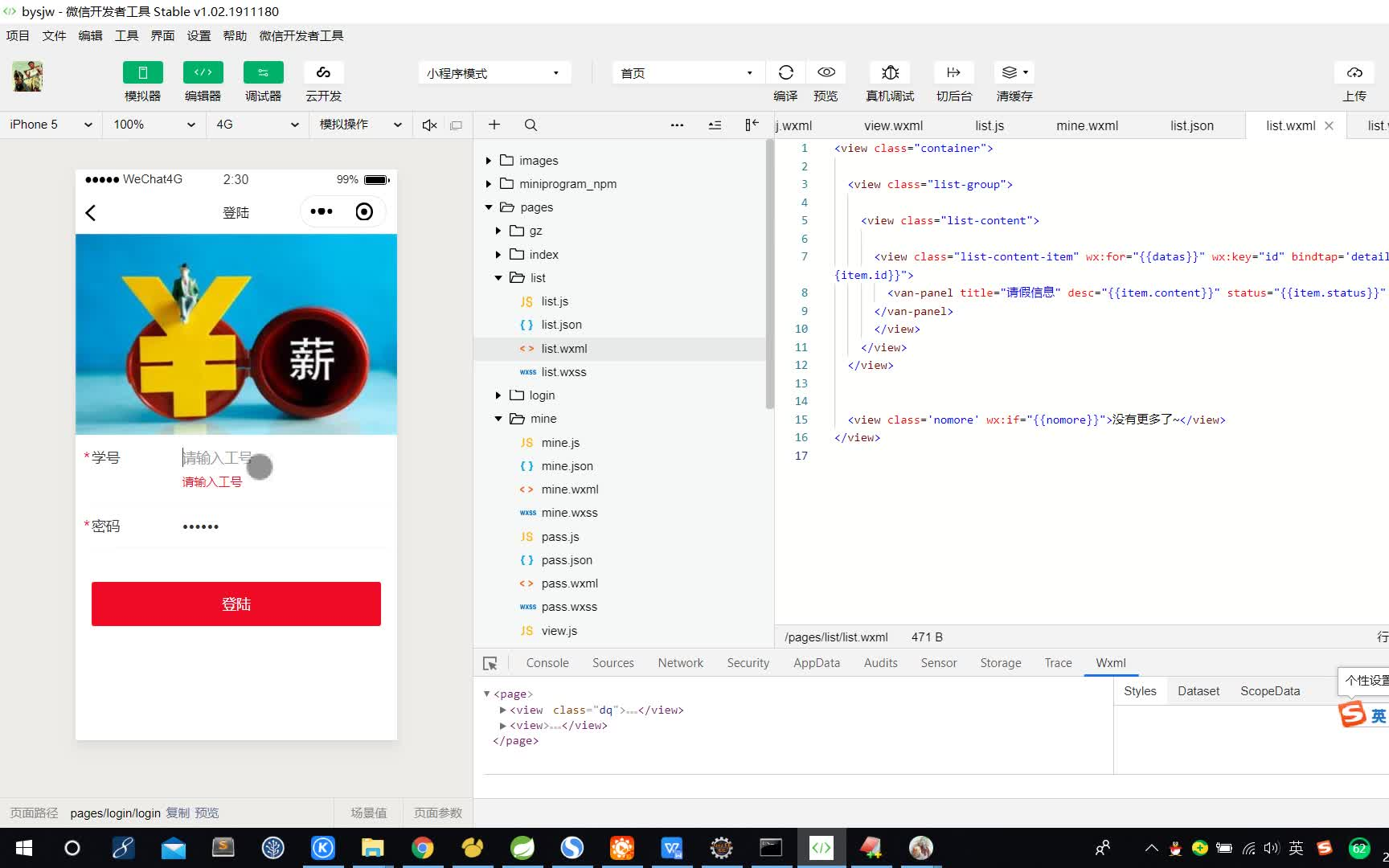1389x868 pixels.
Task: Open pass.js in file tree
Action: tap(560, 537)
